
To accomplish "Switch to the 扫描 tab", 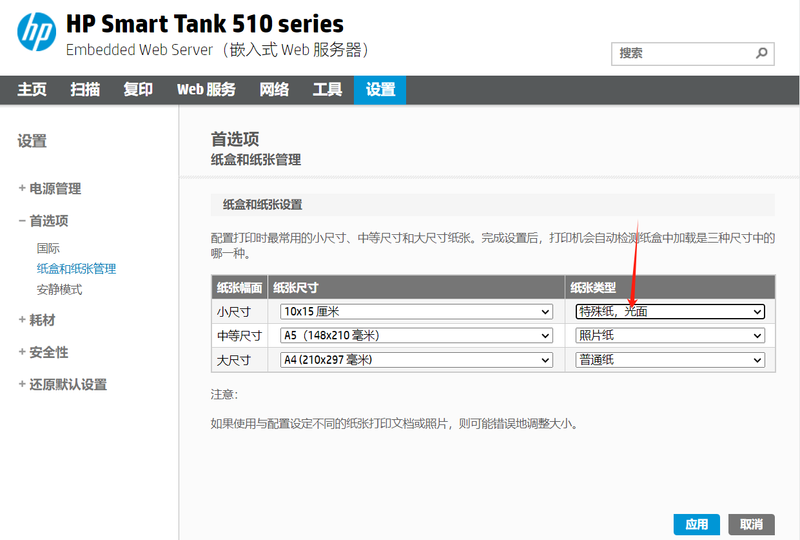I will point(85,90).
